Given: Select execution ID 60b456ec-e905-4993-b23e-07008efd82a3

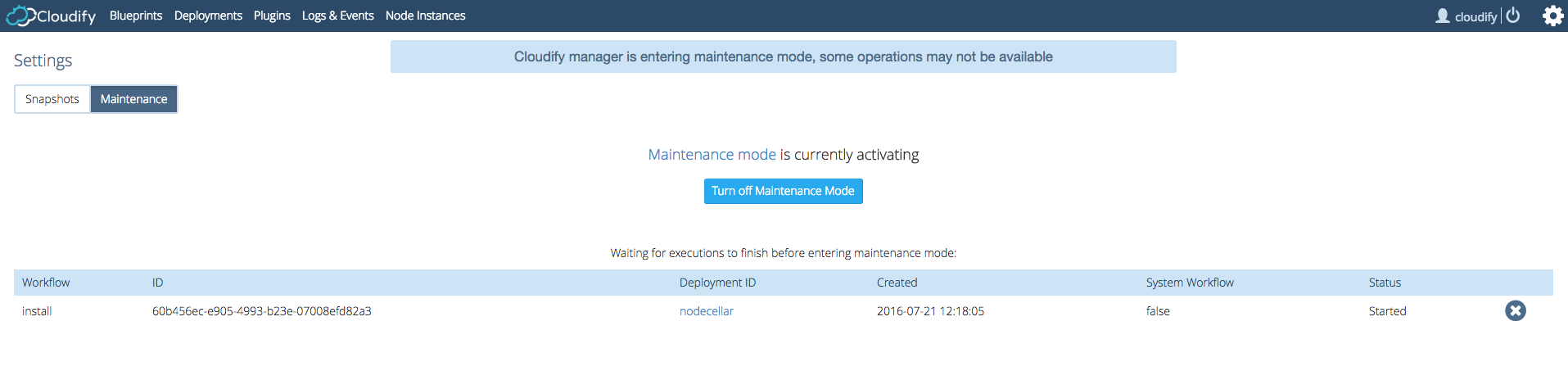Looking at the screenshot, I should coord(262,311).
